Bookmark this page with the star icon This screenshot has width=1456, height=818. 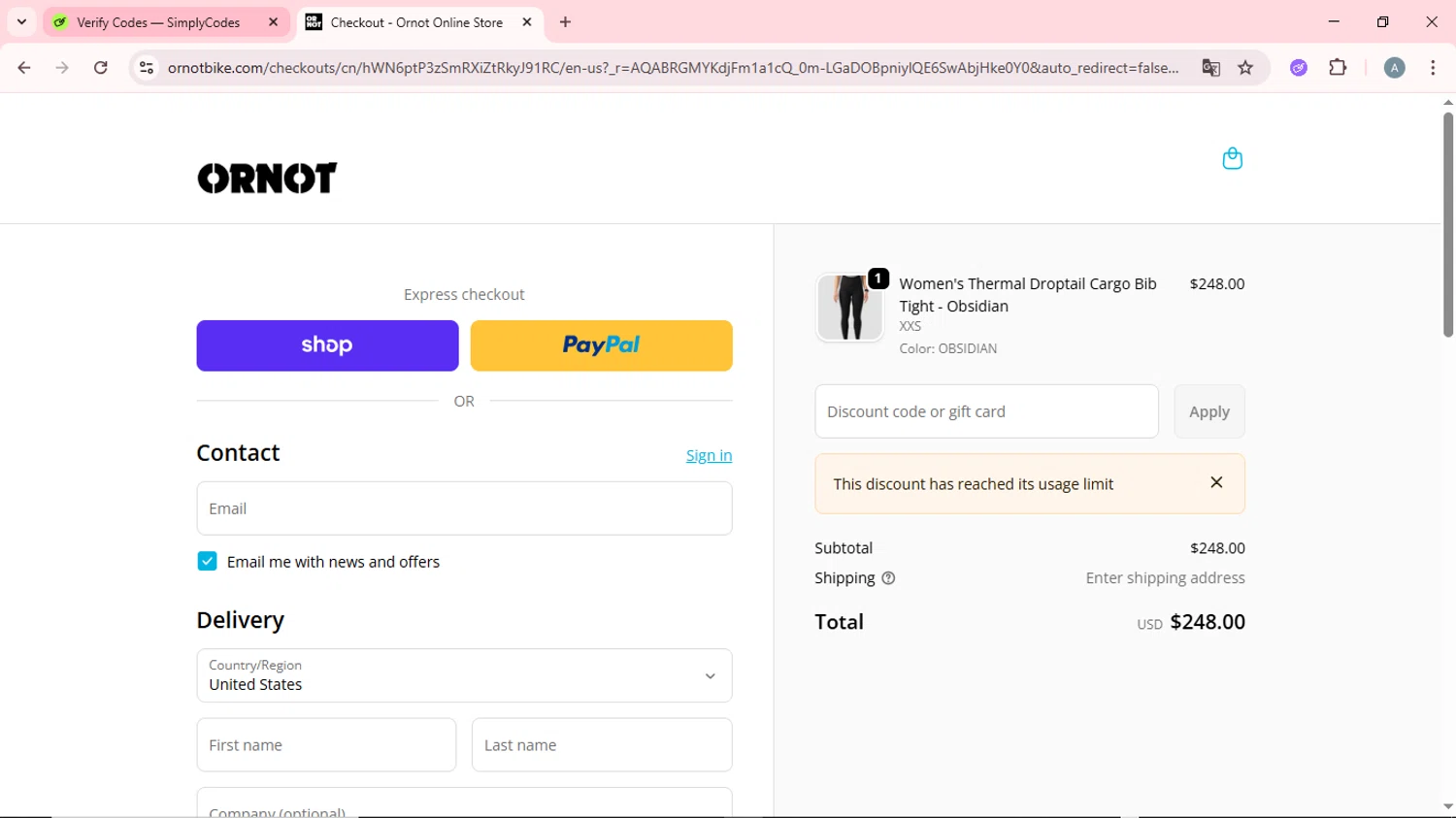1245,68
